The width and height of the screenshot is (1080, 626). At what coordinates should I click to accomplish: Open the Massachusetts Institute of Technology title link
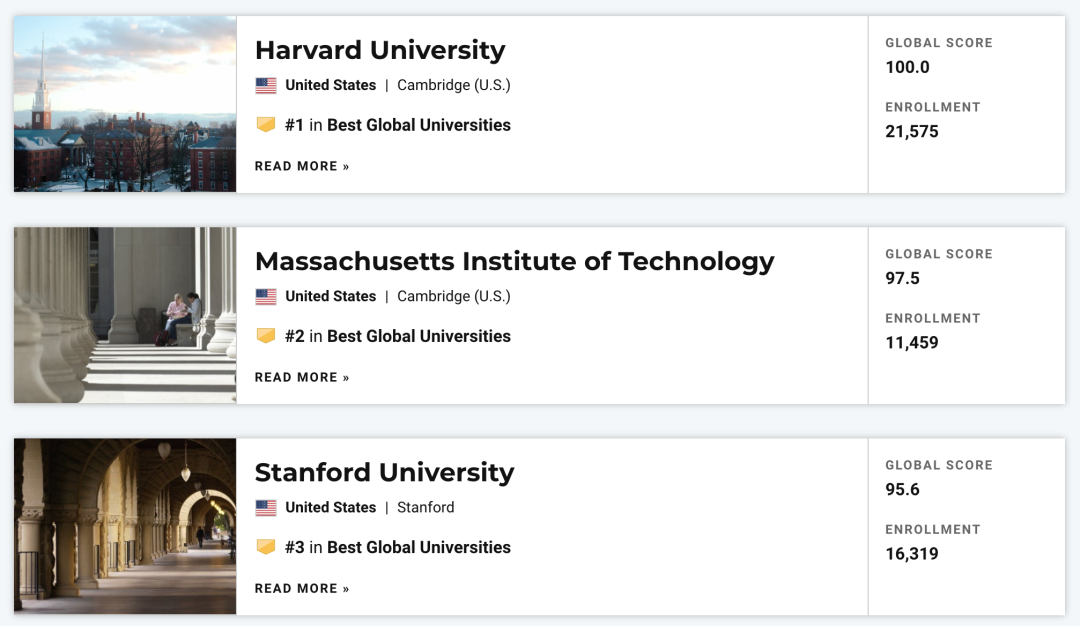(x=514, y=261)
